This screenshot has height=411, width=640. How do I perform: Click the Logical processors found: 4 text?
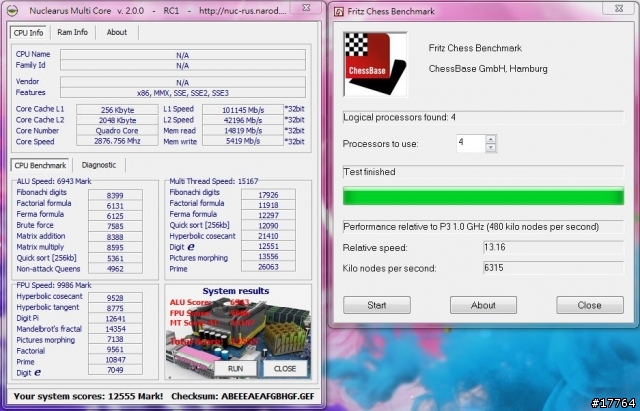(399, 118)
